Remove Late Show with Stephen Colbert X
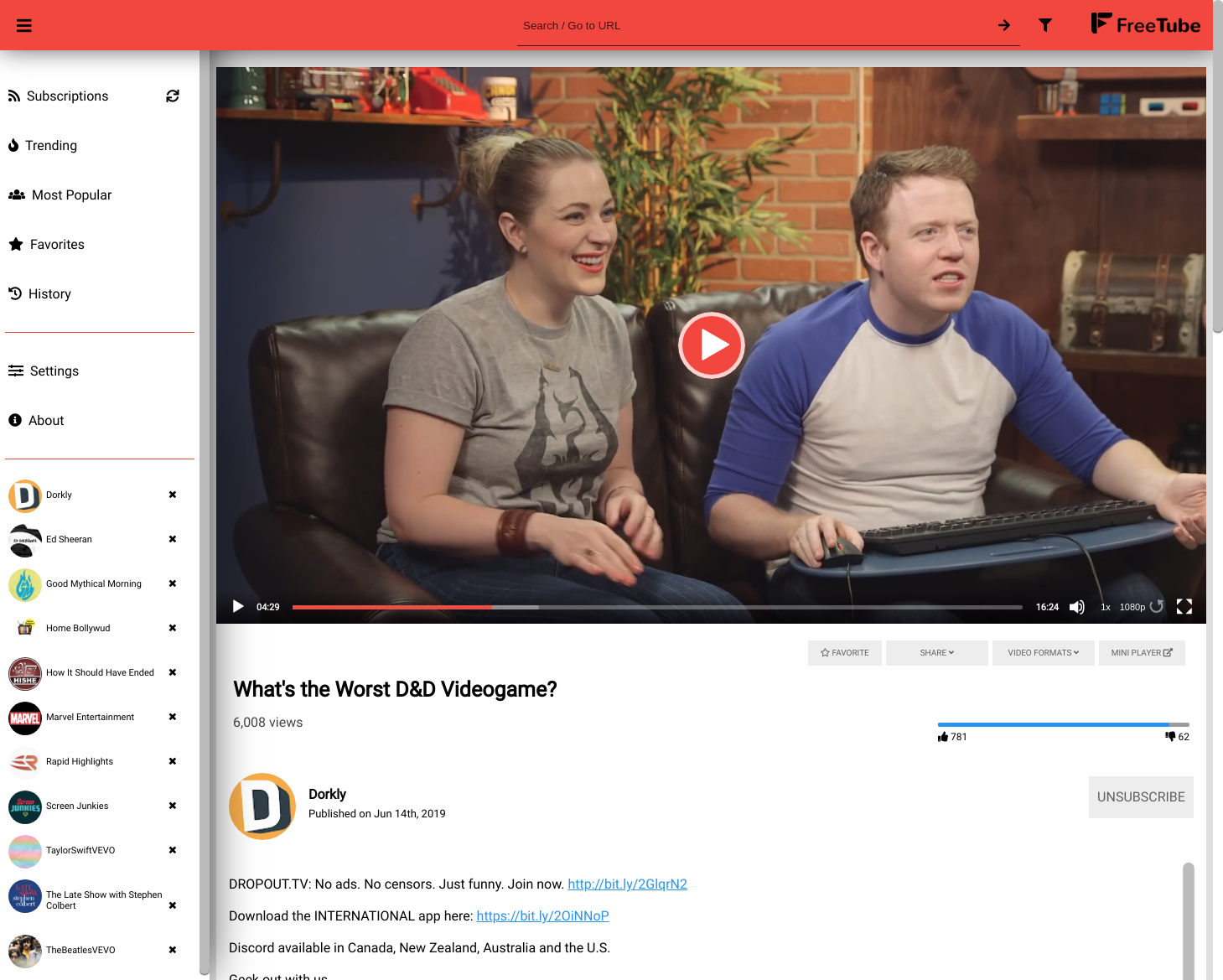This screenshot has height=980, width=1223. 173,905
